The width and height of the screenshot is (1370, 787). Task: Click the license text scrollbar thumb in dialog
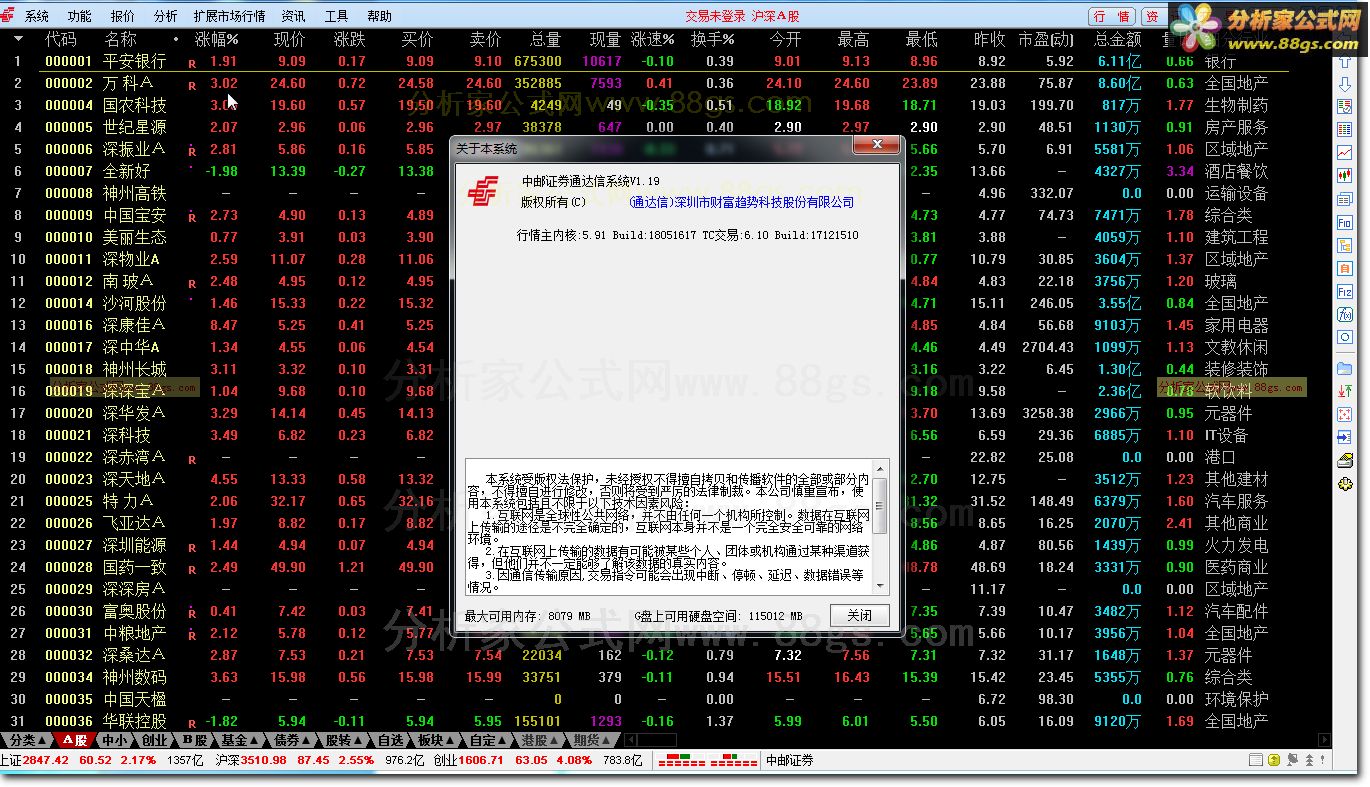[x=880, y=505]
